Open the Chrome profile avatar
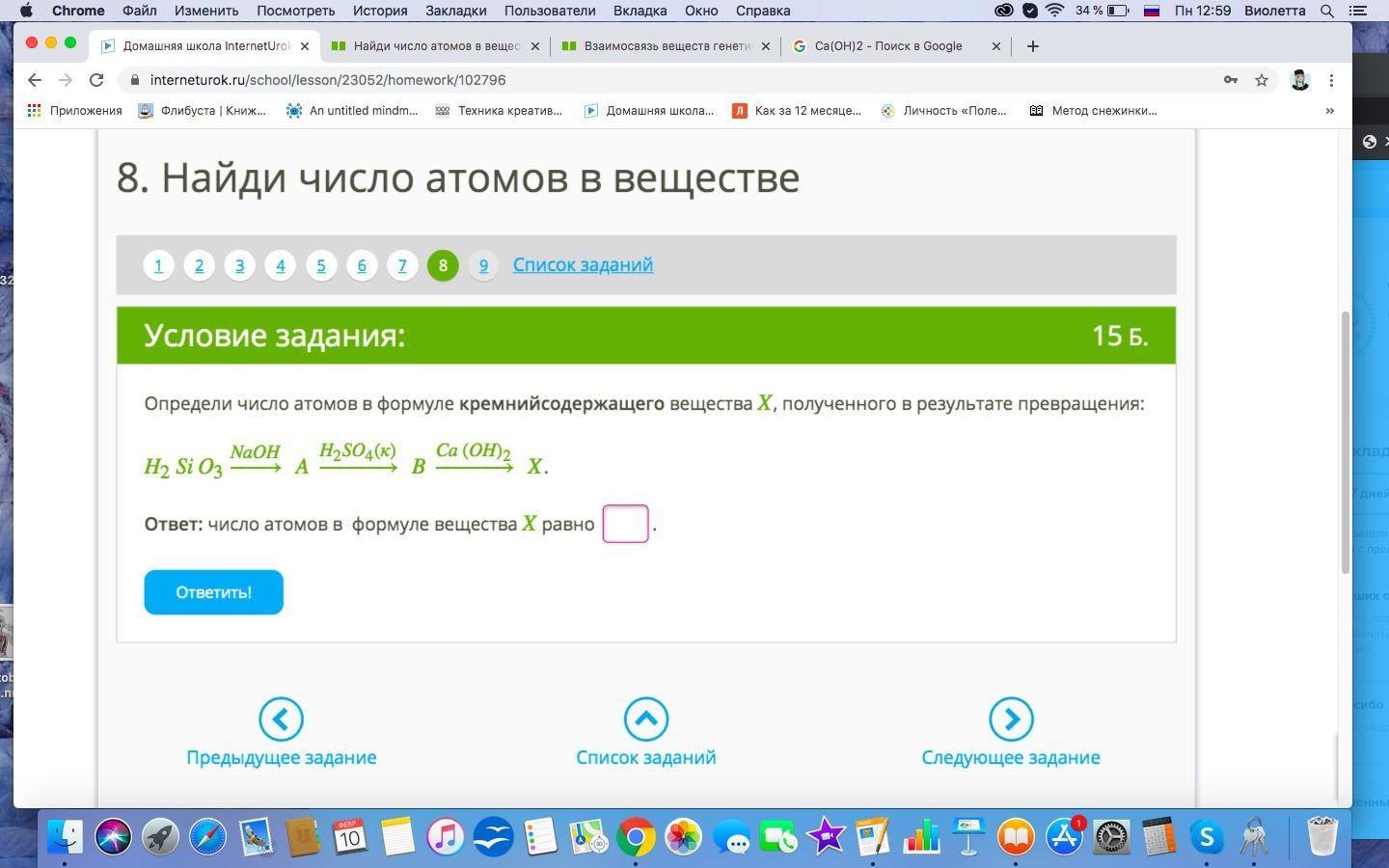1389x868 pixels. 1299,80
